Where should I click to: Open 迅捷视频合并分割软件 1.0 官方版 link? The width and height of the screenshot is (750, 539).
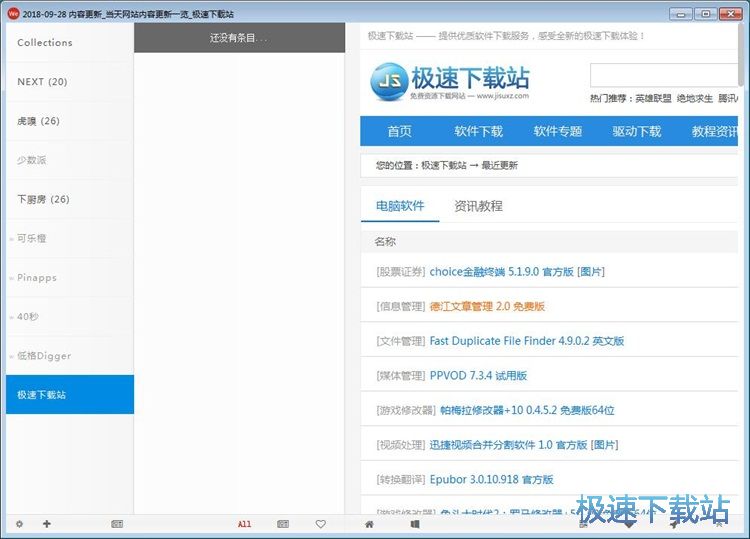point(508,445)
